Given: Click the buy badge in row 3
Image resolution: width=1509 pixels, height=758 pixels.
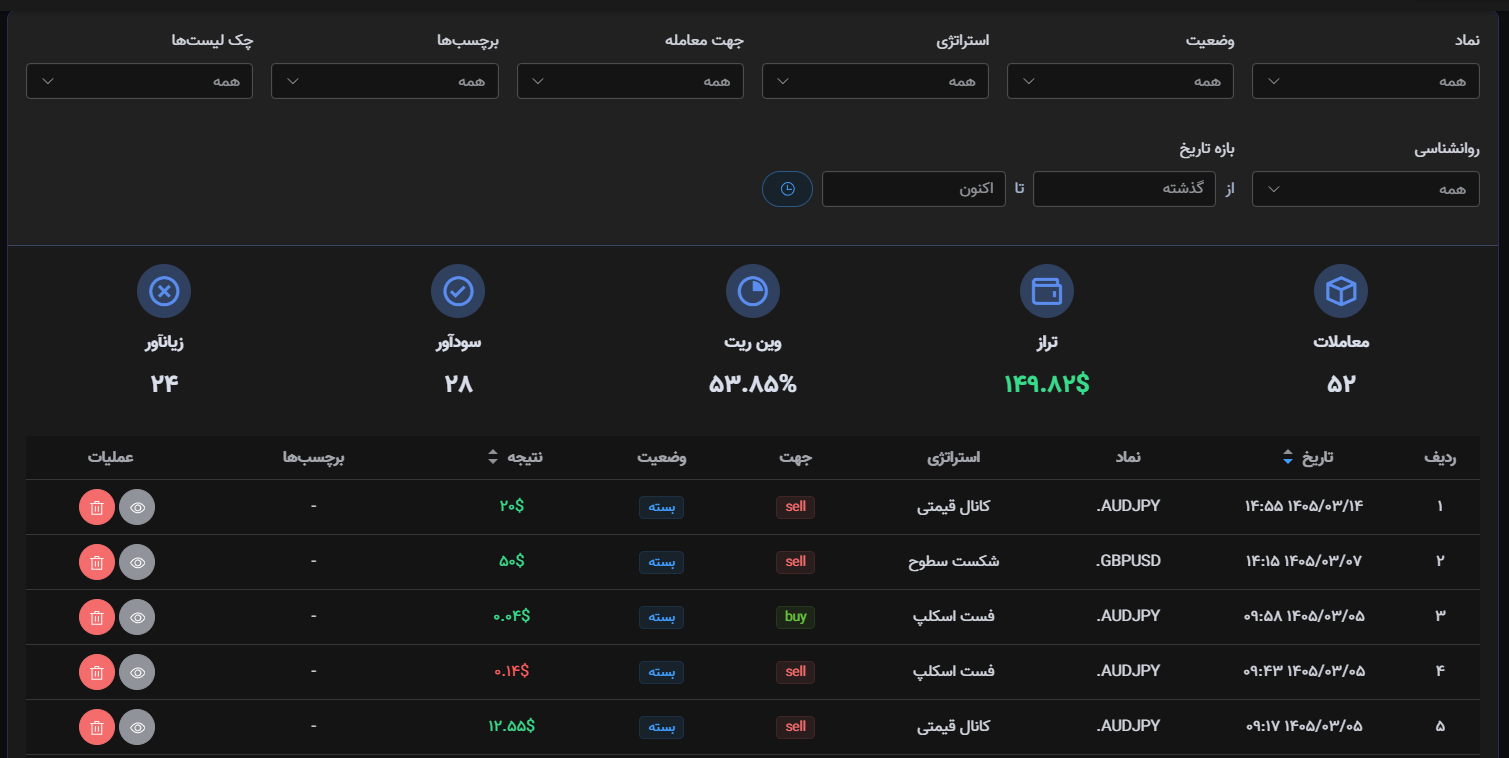Looking at the screenshot, I should [x=795, y=617].
